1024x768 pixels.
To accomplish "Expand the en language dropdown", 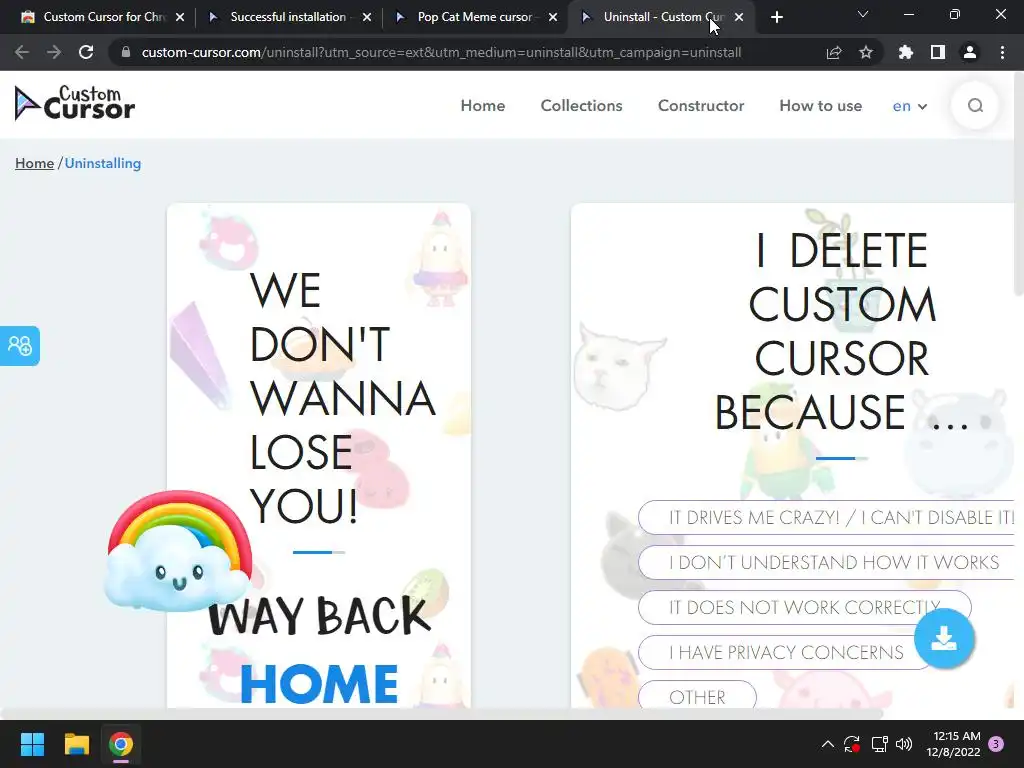I will 910,106.
